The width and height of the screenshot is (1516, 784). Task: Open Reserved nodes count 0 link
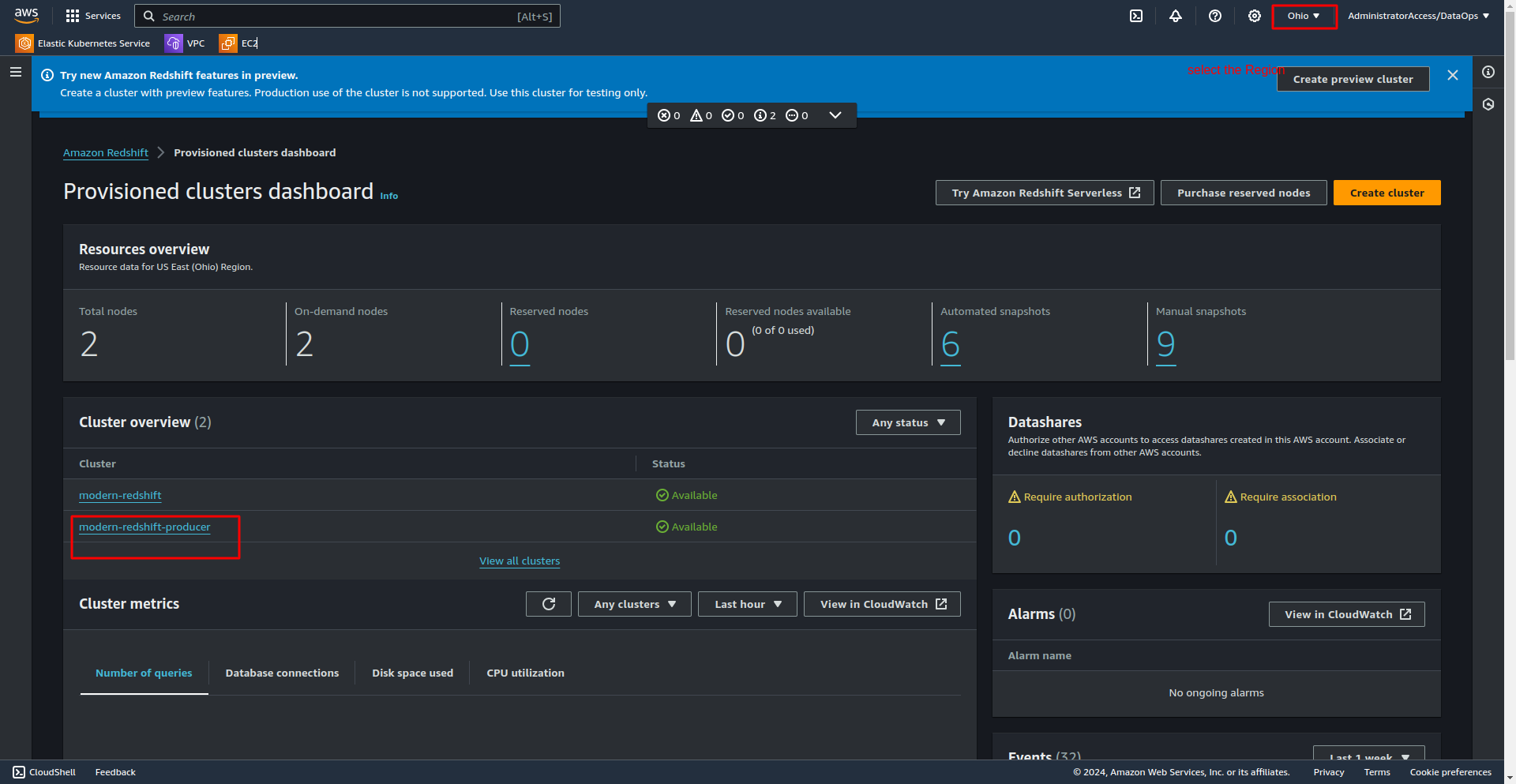[x=520, y=344]
